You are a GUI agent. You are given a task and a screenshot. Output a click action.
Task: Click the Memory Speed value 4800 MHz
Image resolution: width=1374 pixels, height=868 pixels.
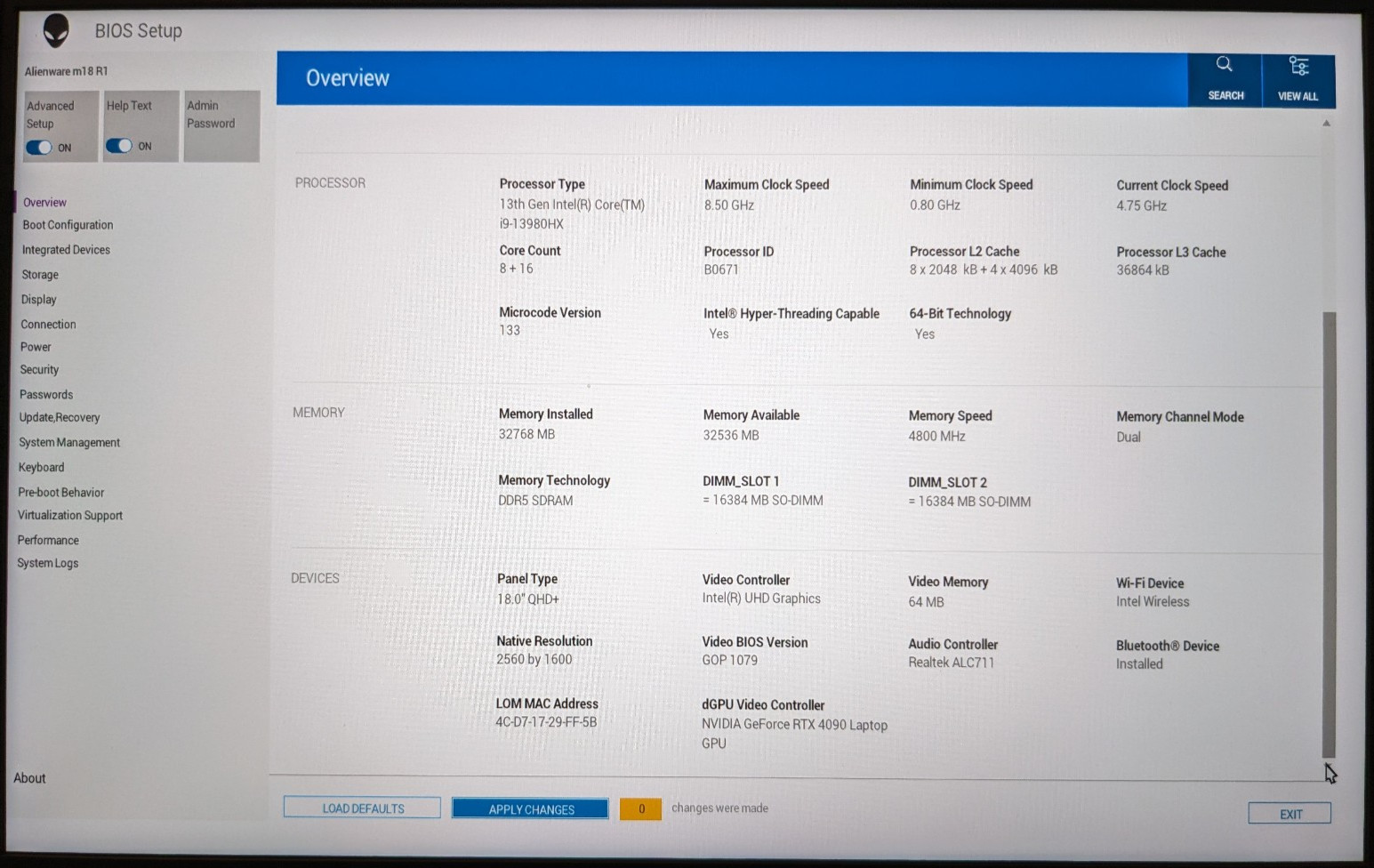coord(936,436)
